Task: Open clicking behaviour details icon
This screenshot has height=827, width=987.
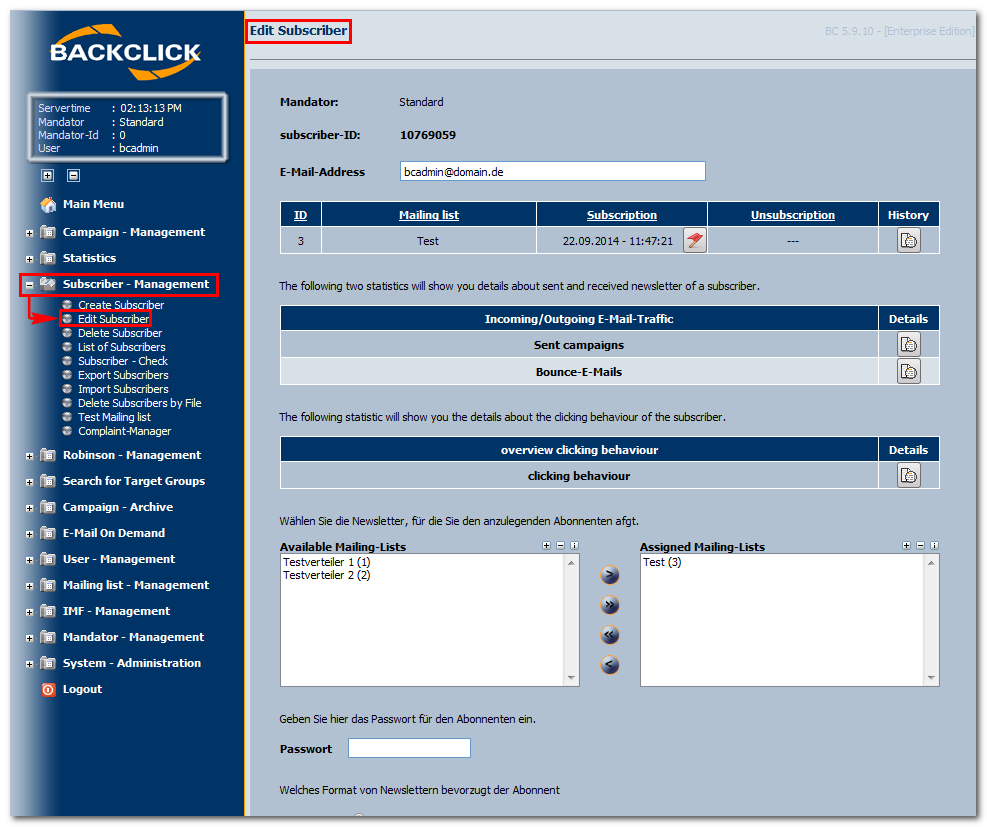Action: pos(908,475)
